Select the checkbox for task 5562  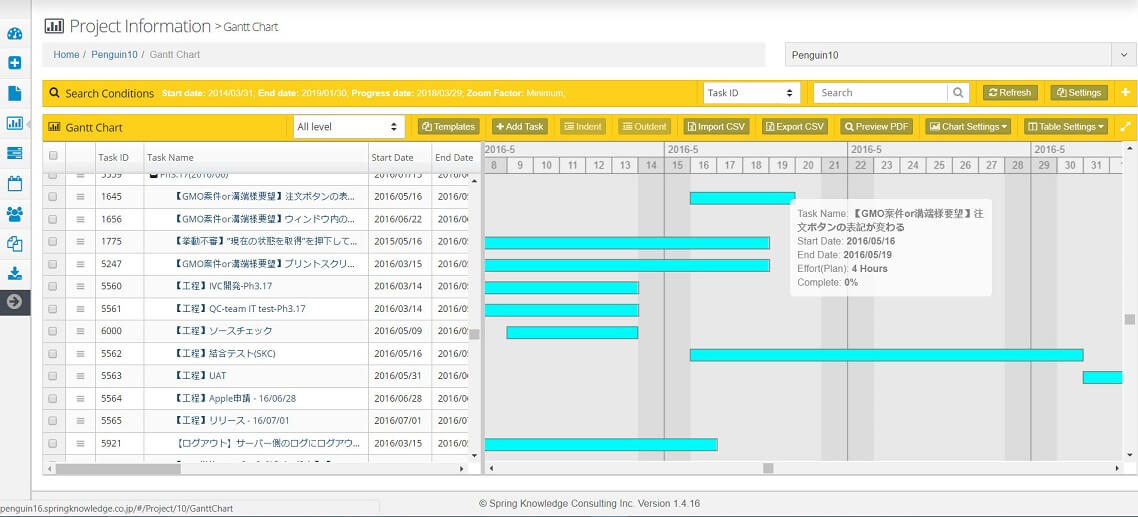[x=53, y=354]
